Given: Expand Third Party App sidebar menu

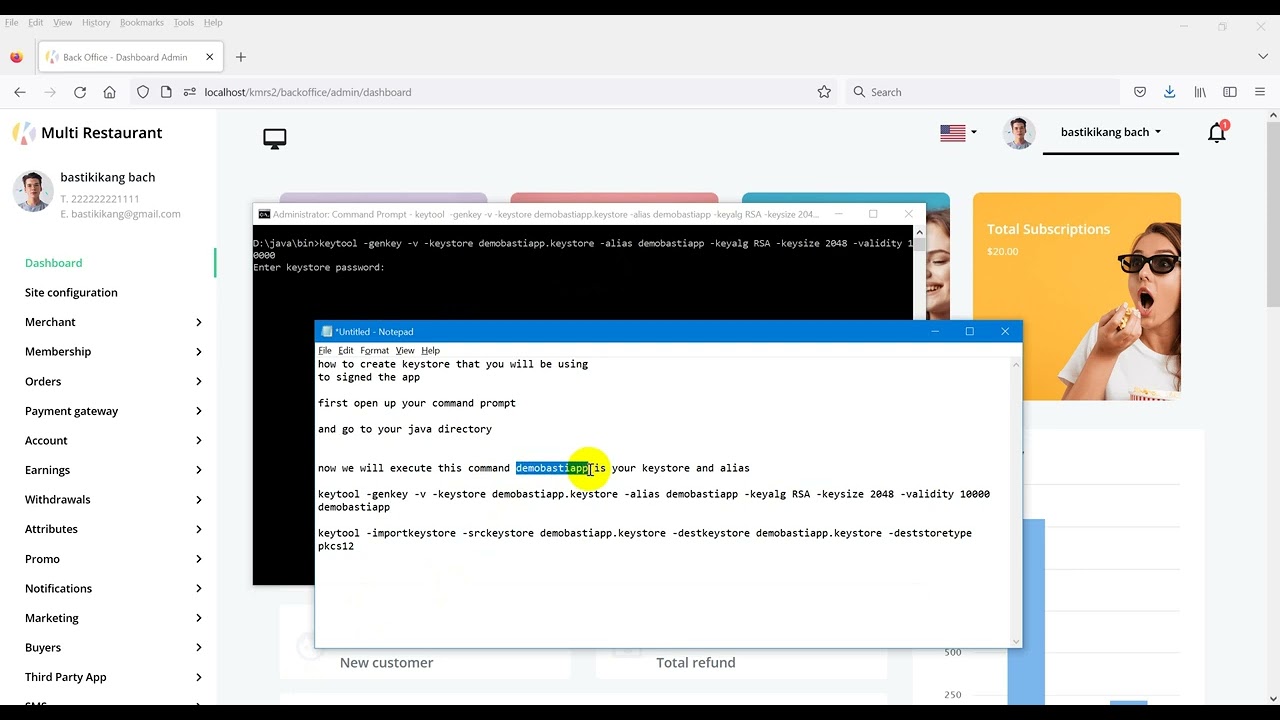Looking at the screenshot, I should click(113, 677).
